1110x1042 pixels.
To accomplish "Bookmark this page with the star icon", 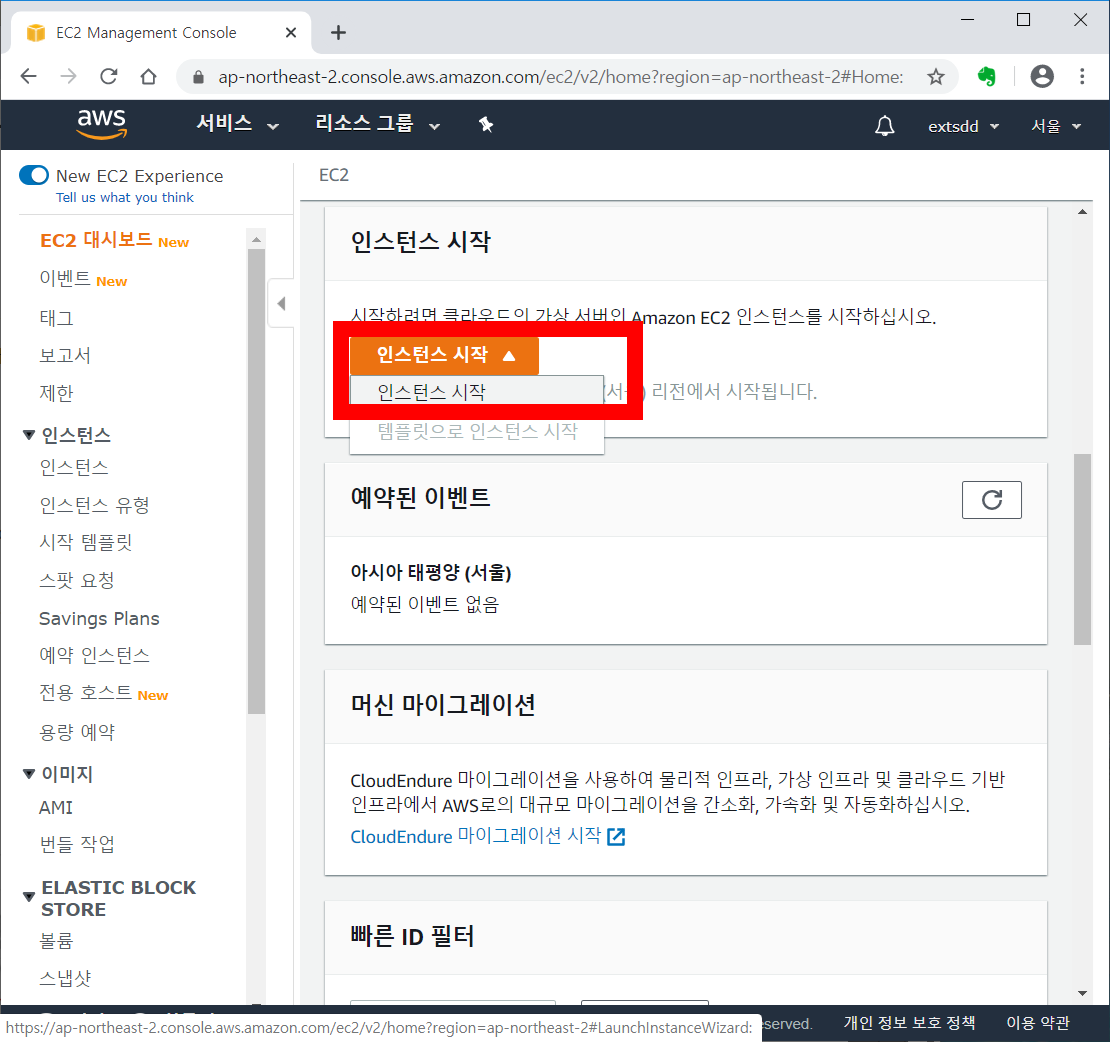I will pyautogui.click(x=936, y=76).
